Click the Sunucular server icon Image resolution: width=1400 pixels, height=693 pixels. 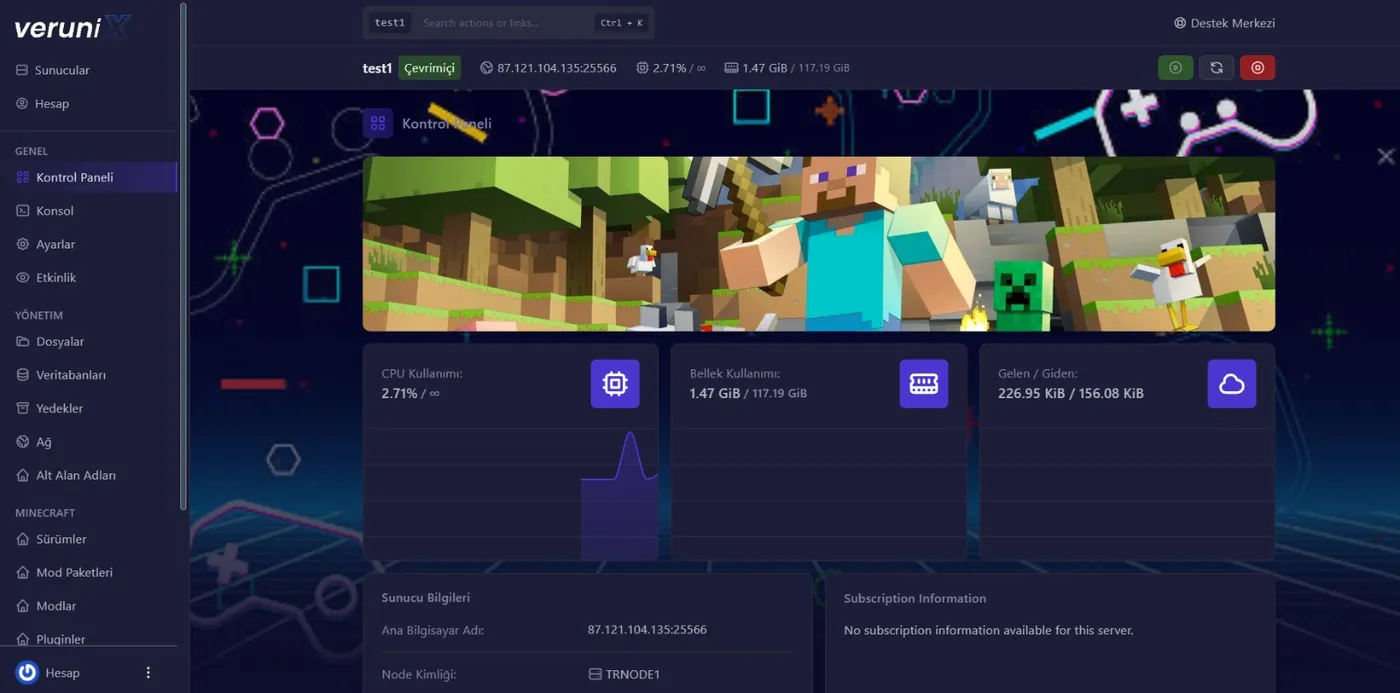click(x=22, y=70)
